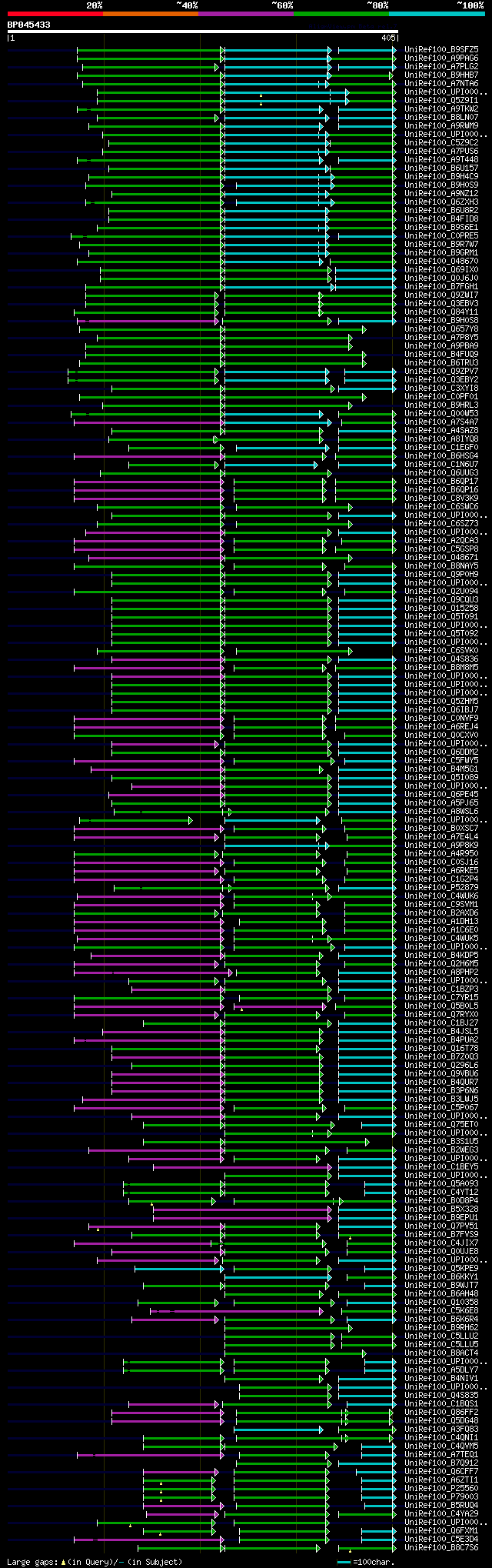Select the UniRef100_C5FWY5 label

(441, 760)
